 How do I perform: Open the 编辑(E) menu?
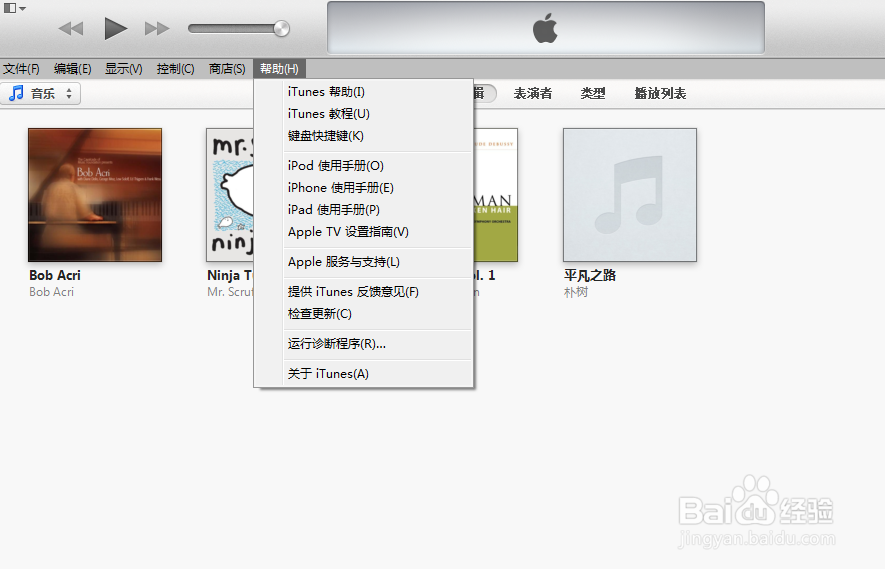[x=73, y=69]
